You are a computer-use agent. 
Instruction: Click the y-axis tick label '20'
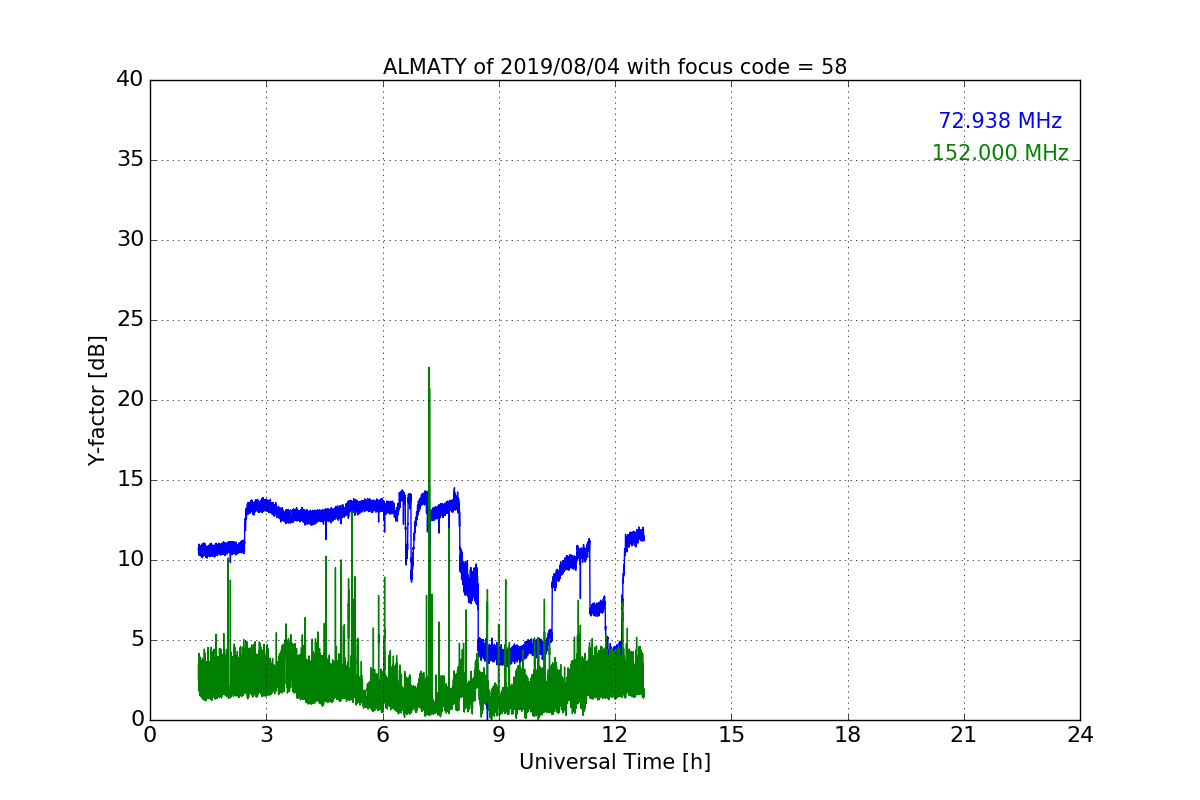pos(131,400)
